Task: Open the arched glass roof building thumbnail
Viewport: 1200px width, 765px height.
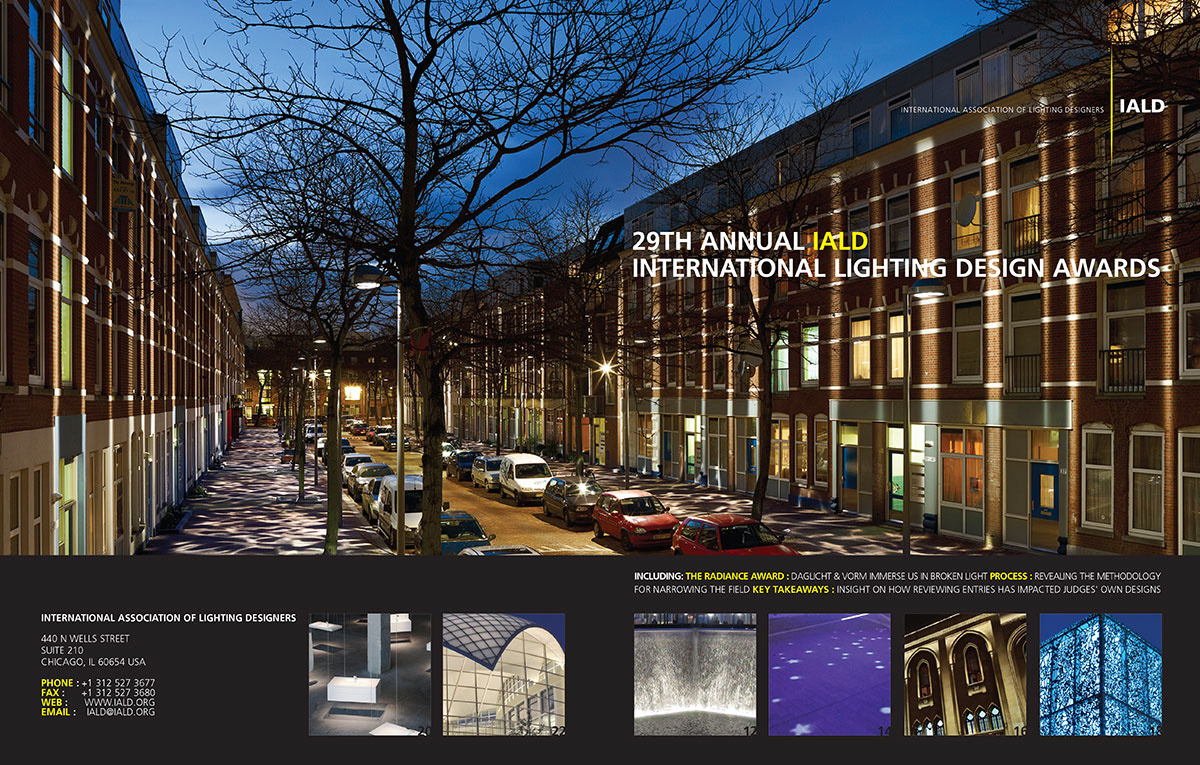Action: 504,674
